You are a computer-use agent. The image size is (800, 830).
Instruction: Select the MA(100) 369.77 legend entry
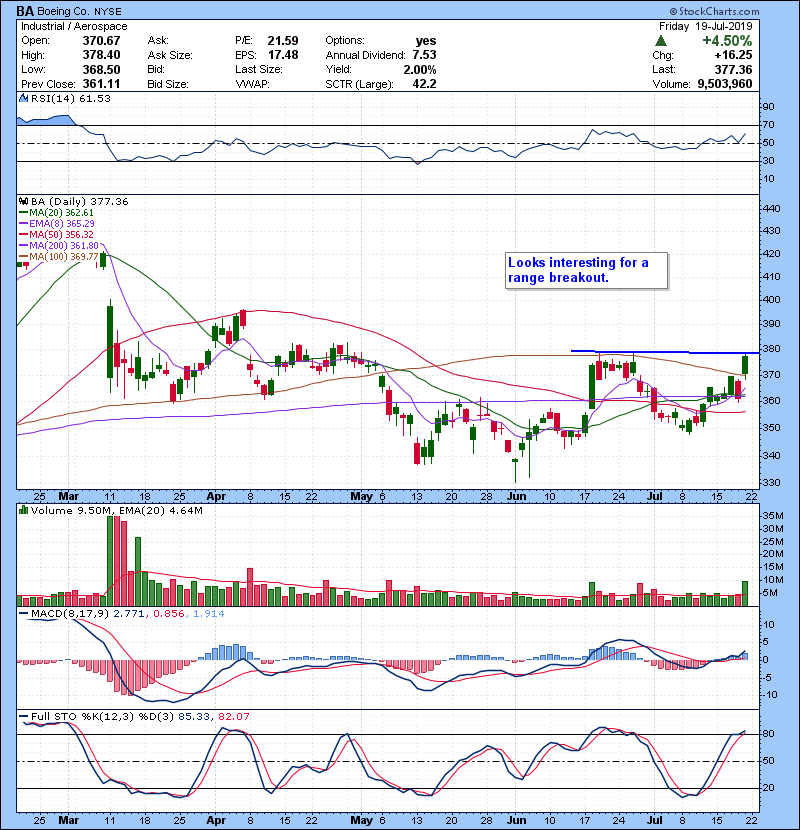[x=62, y=257]
